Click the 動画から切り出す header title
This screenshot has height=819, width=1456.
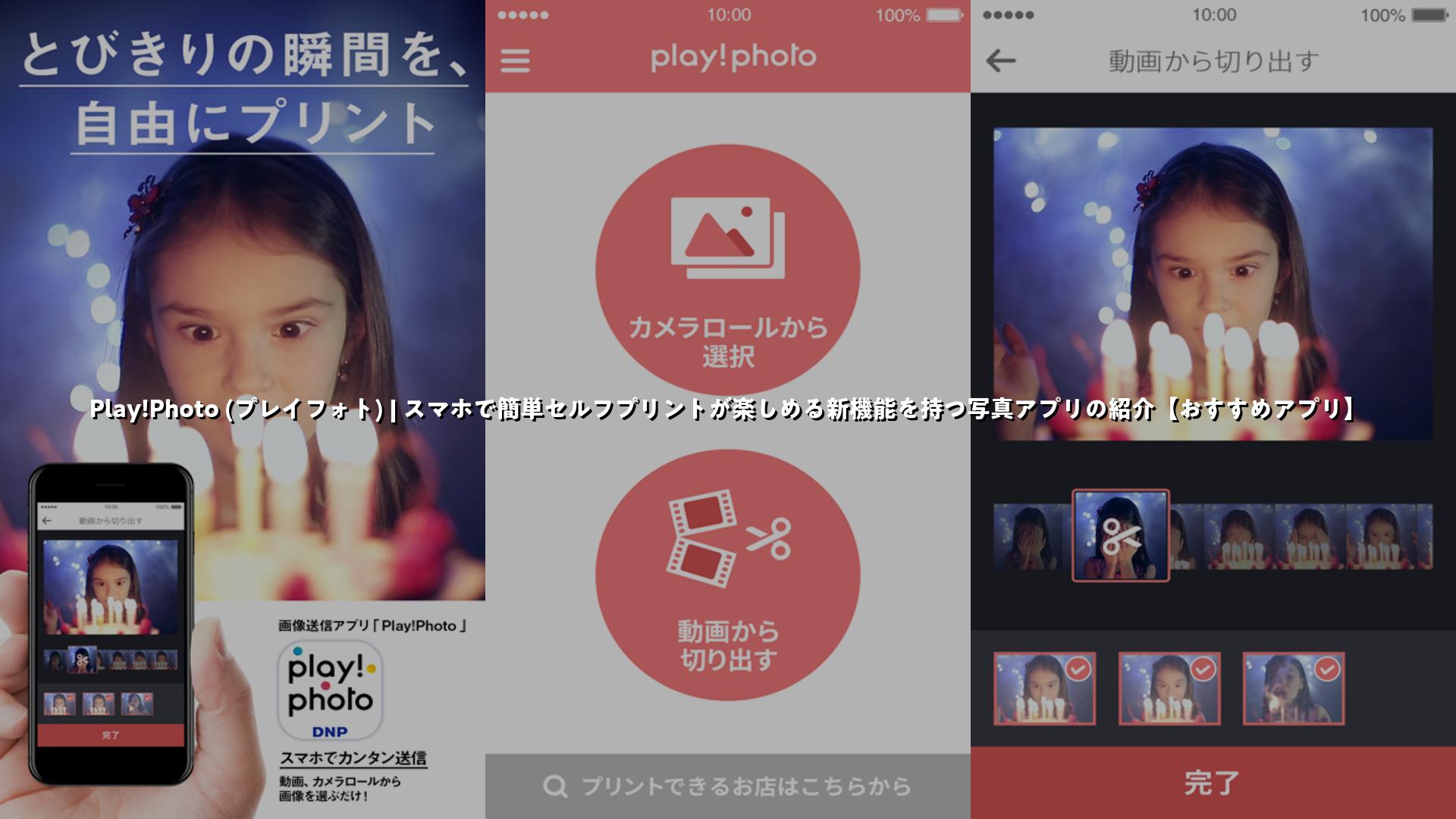coord(1213,61)
